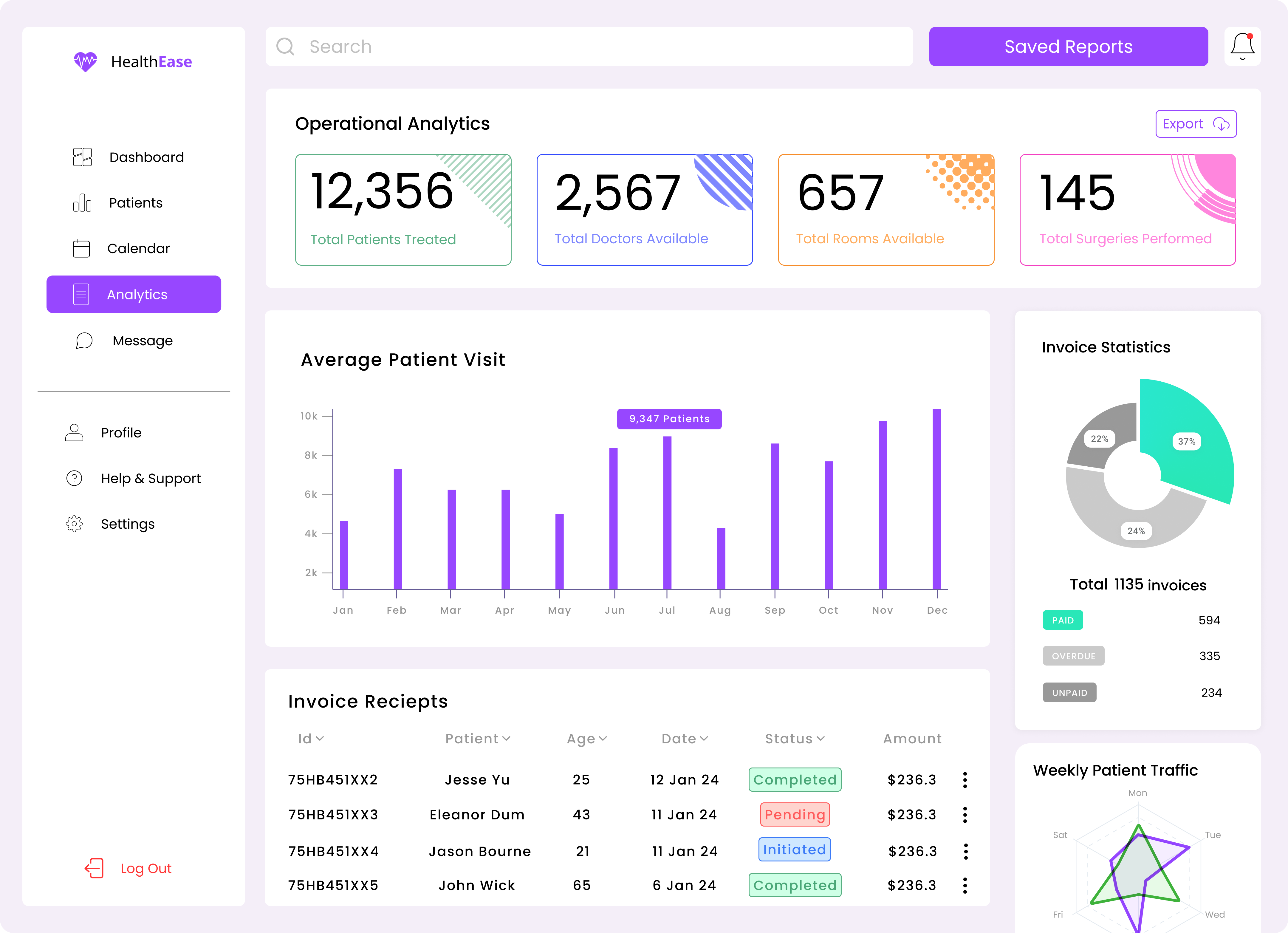This screenshot has height=933, width=1288.
Task: Open row menu for Eleanor Dum invoice
Action: click(x=965, y=815)
